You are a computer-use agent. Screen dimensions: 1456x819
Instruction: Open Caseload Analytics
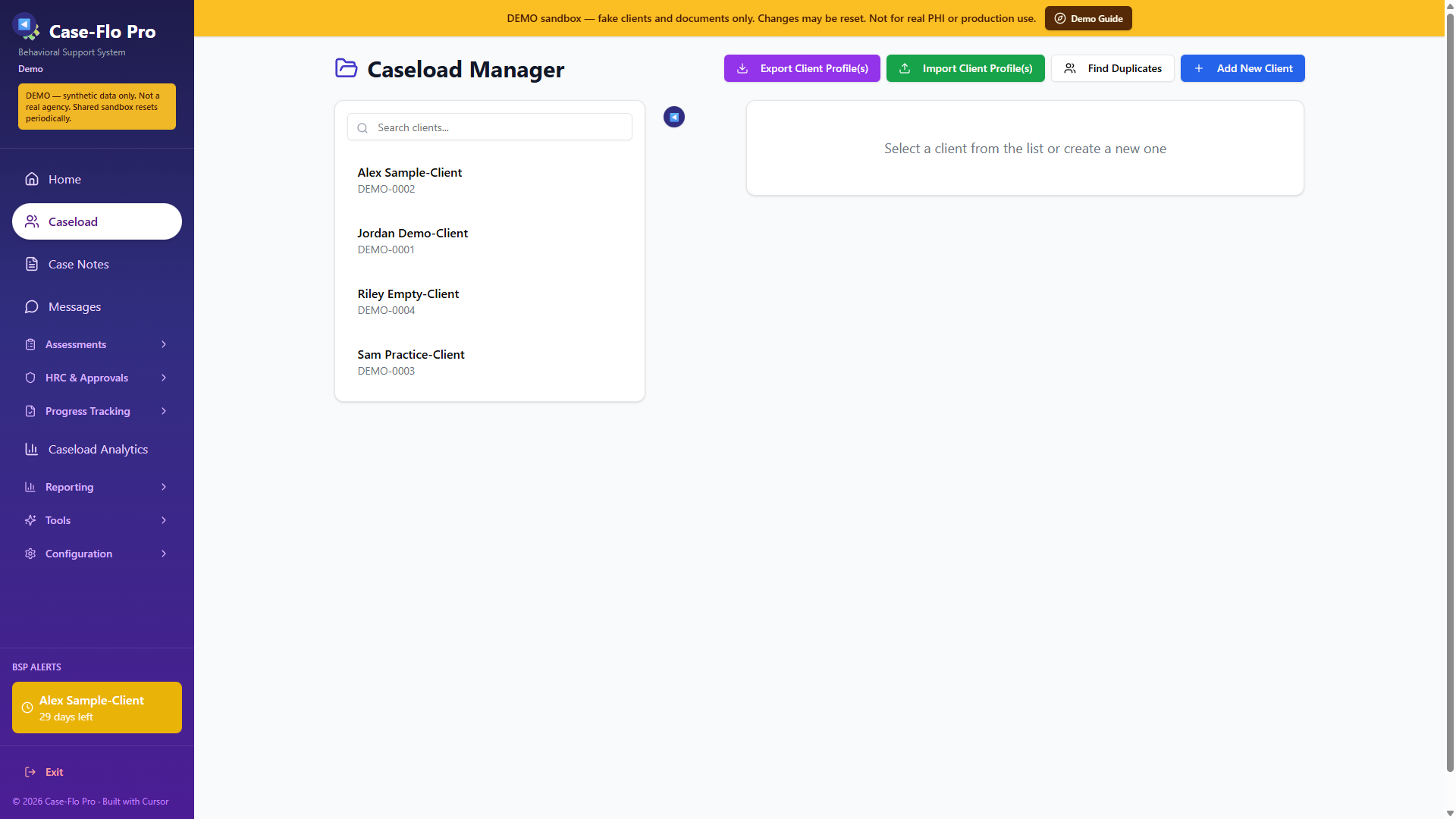point(97,449)
